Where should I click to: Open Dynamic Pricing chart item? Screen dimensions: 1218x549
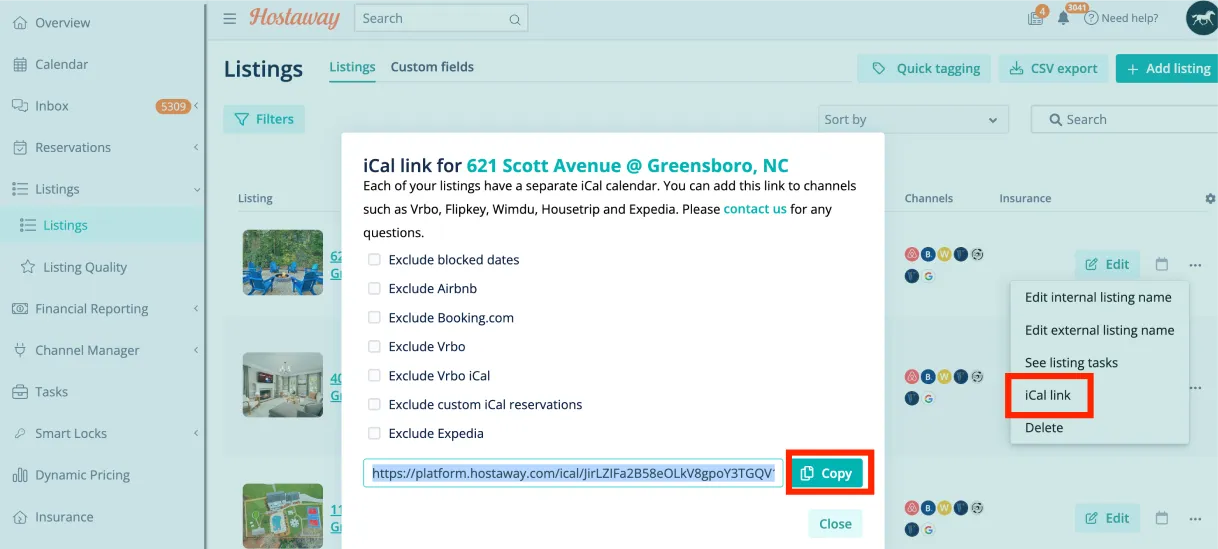pos(71,475)
